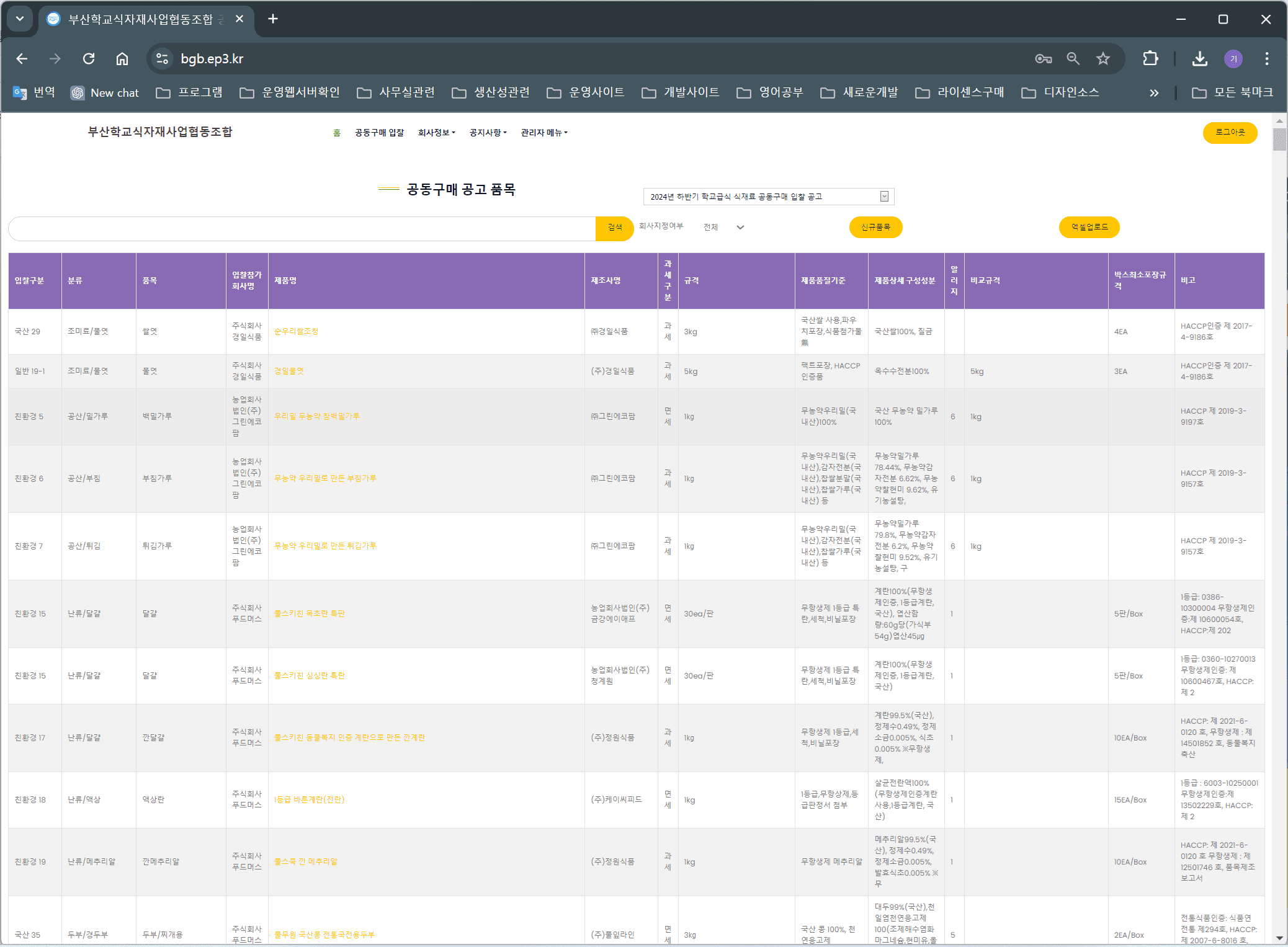Close the 부산학교식자재사업협동조합 tab

(239, 19)
